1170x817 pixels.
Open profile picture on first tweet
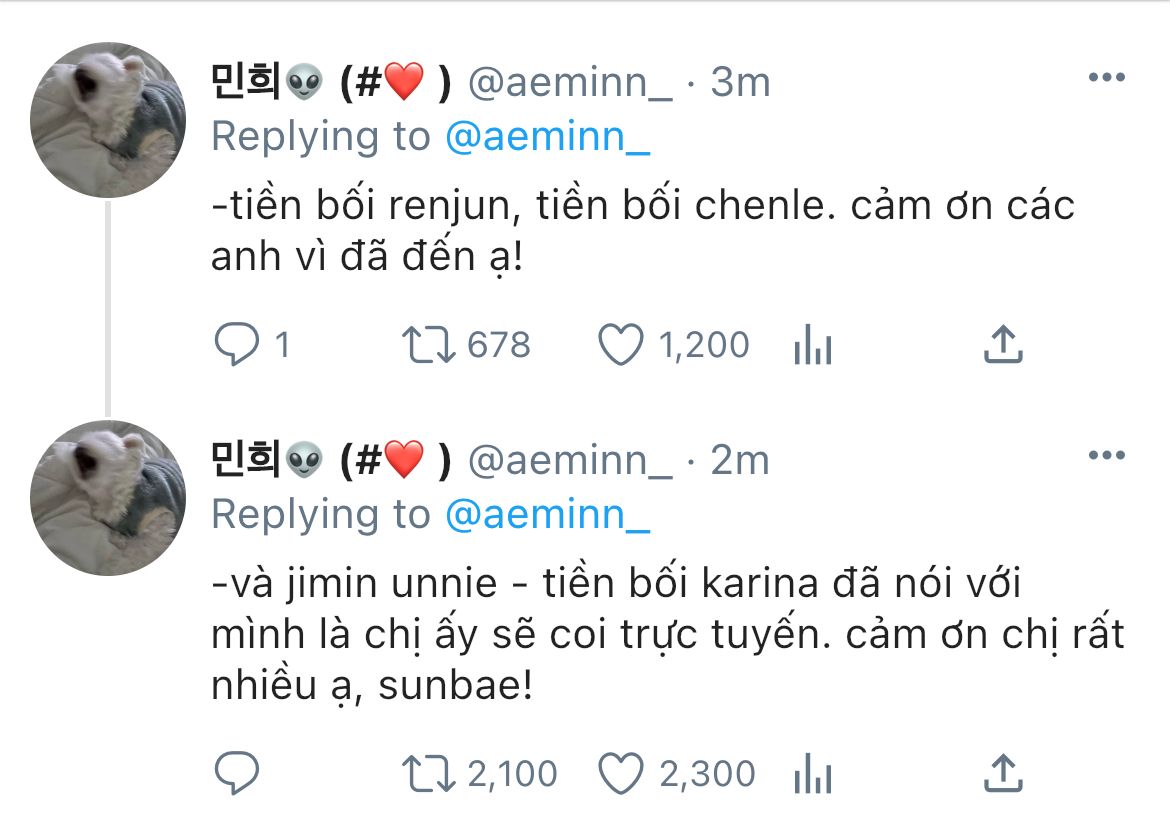click(108, 119)
